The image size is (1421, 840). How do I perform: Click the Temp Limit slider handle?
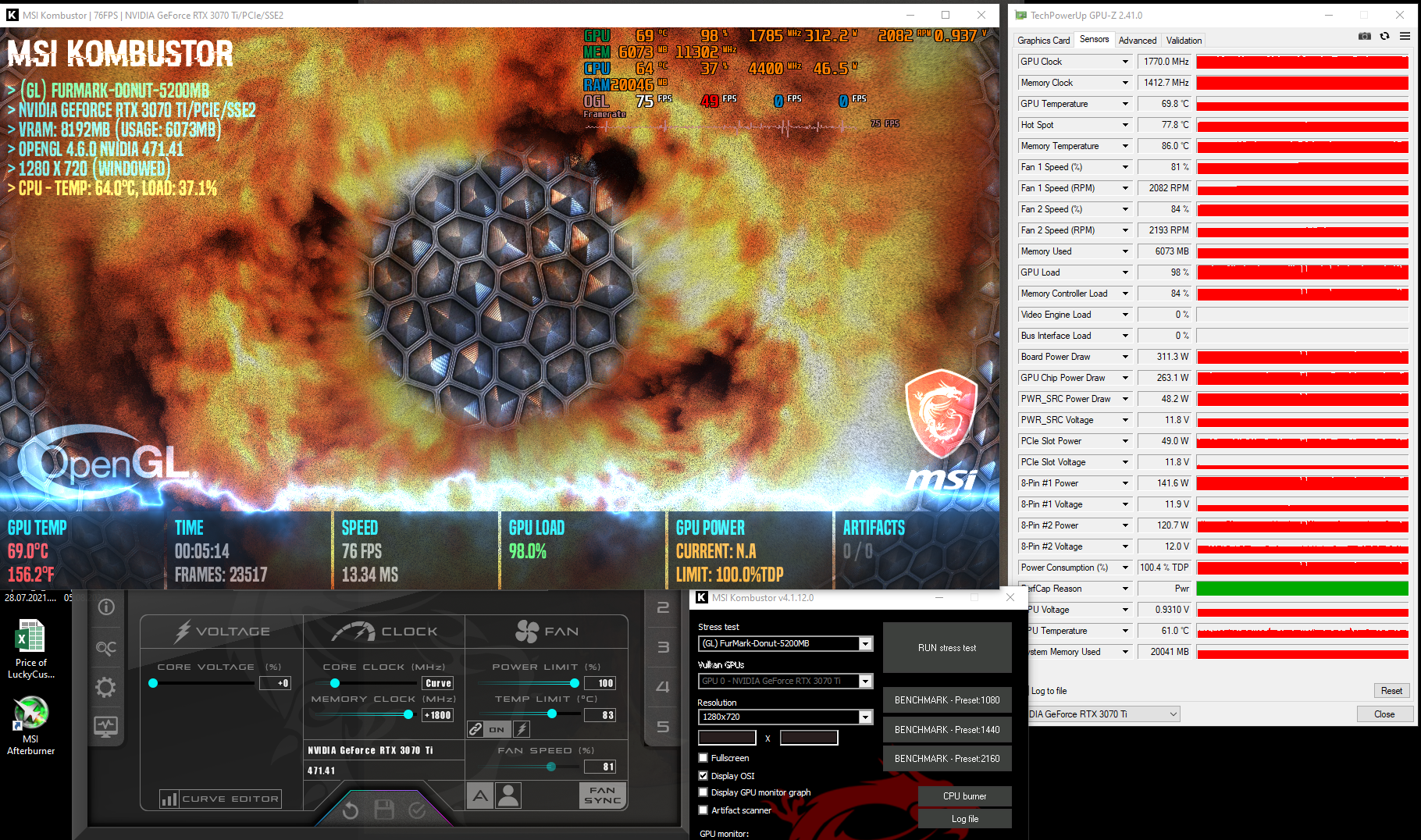552,714
